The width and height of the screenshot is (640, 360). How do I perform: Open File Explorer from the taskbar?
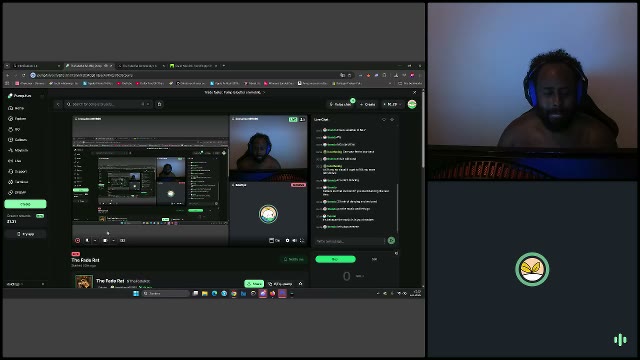[204, 293]
